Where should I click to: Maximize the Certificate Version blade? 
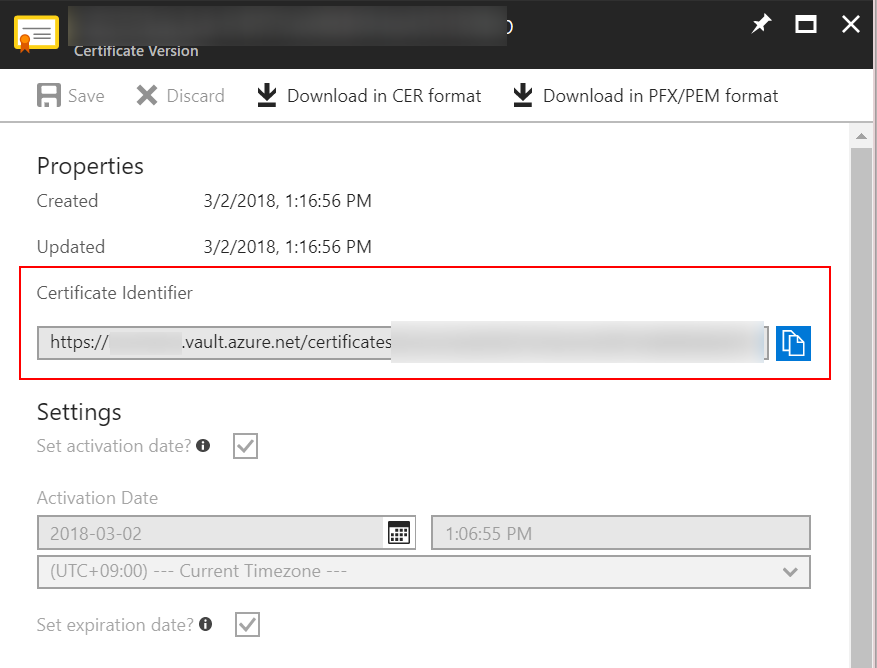[x=806, y=25]
